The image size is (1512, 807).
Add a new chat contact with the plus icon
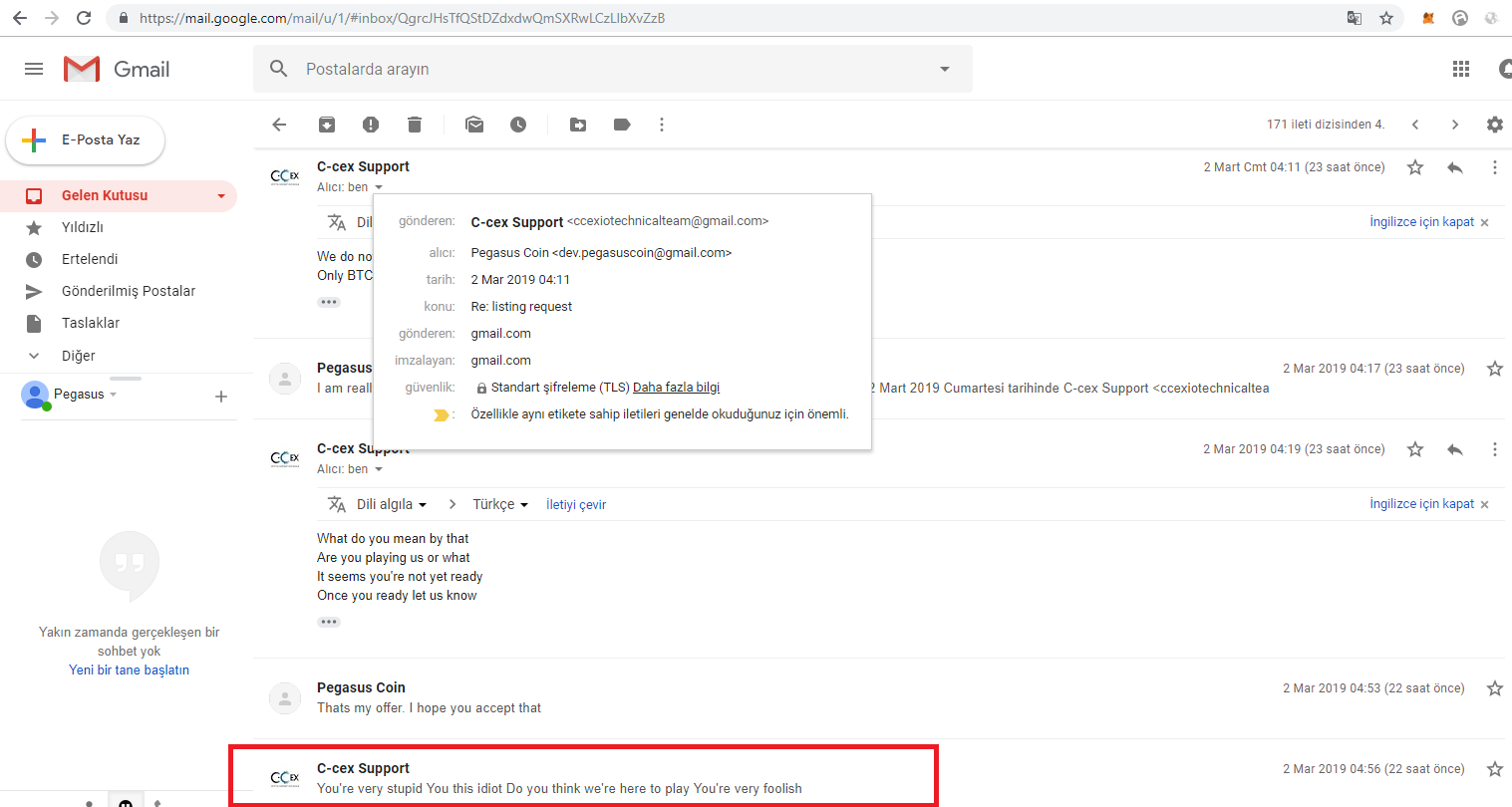(221, 397)
